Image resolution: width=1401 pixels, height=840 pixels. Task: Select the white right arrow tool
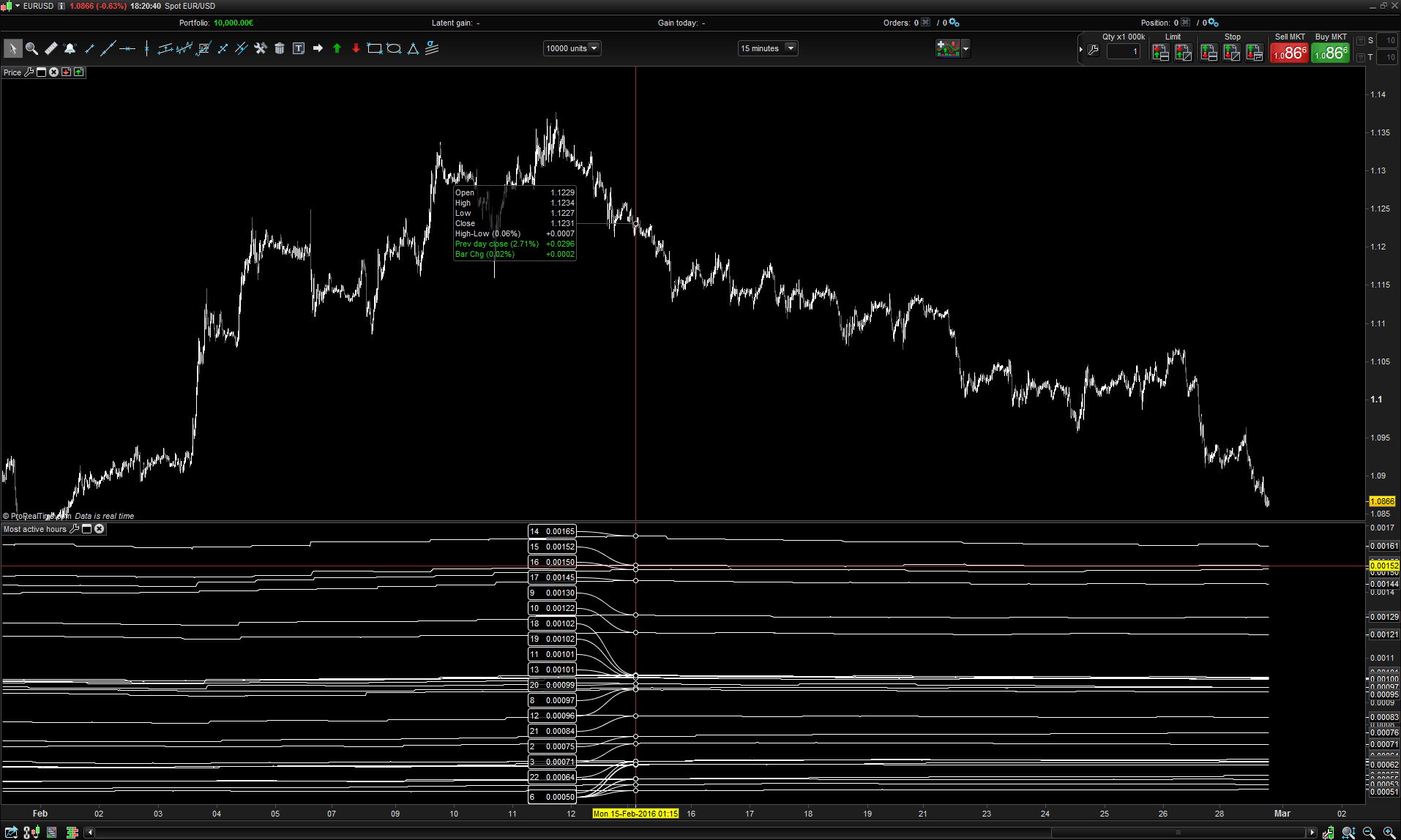(x=318, y=48)
